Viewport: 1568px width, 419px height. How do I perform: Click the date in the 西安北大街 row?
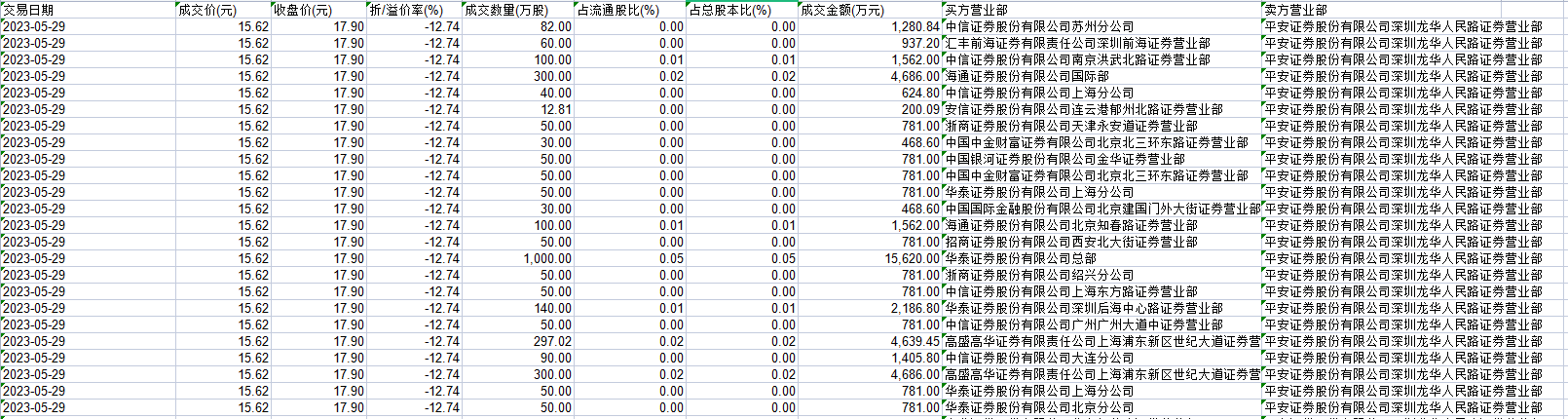pos(88,243)
